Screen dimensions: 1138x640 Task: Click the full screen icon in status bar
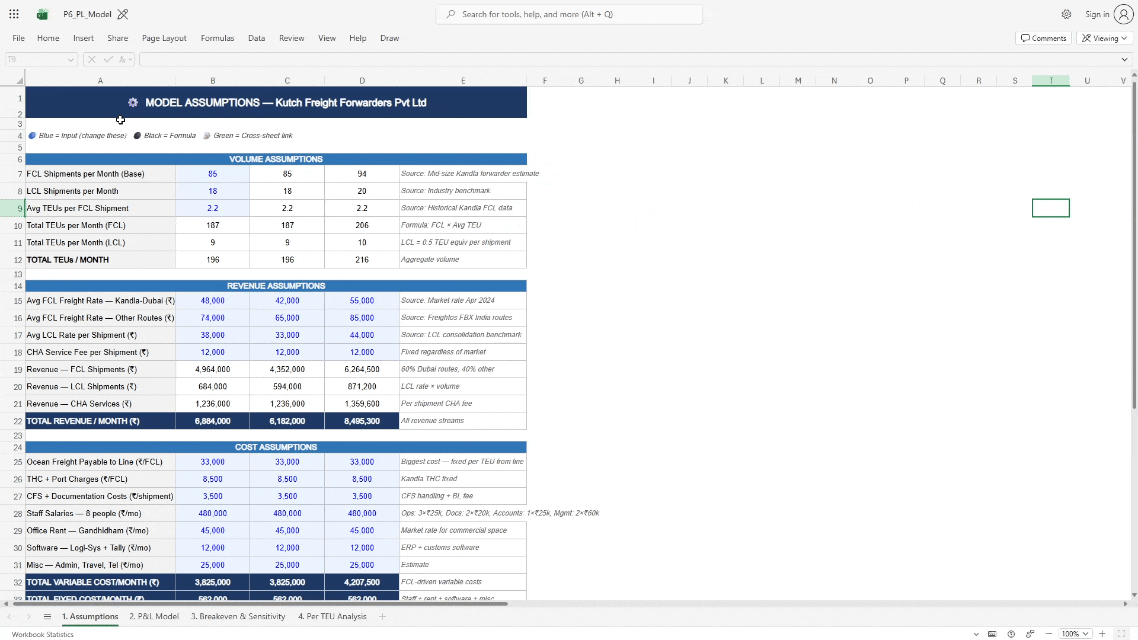point(1121,634)
